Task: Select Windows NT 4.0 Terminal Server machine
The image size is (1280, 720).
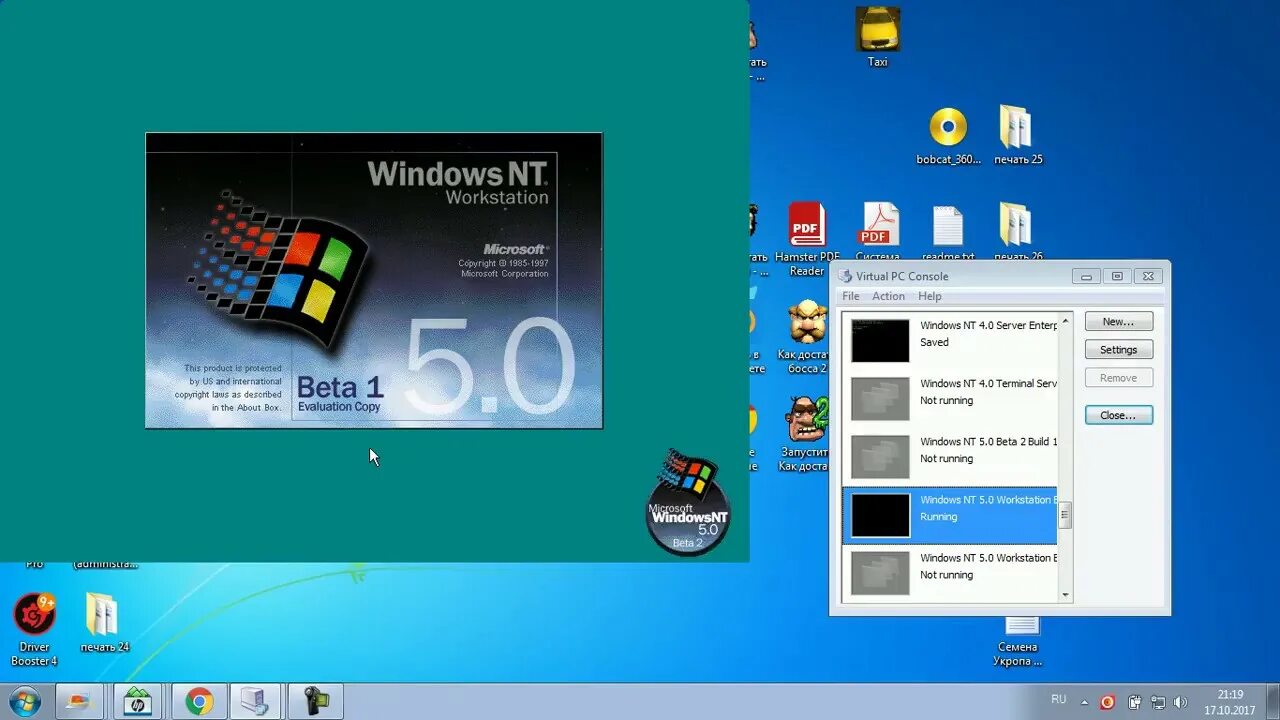Action: 949,399
